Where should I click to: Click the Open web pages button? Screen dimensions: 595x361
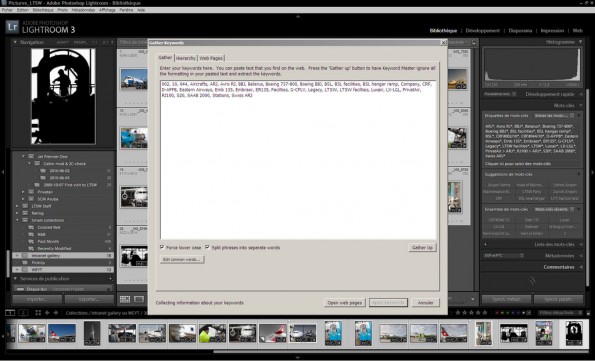[345, 303]
